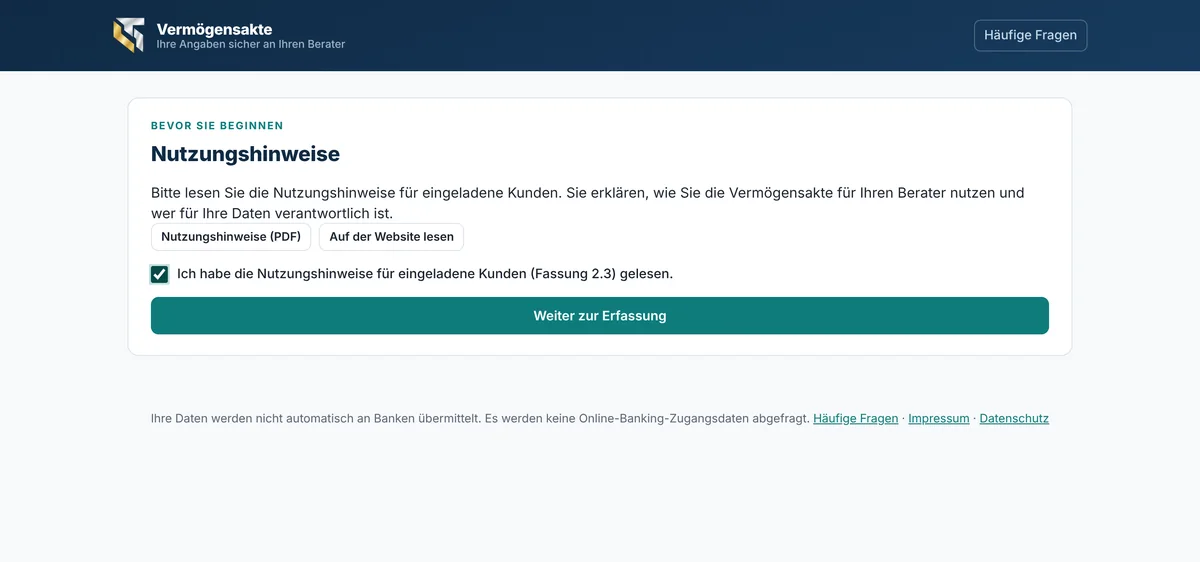Image resolution: width=1200 pixels, height=562 pixels.
Task: Click tagline Ihre Angaben sicher an Ihren Berater
Action: (x=251, y=45)
